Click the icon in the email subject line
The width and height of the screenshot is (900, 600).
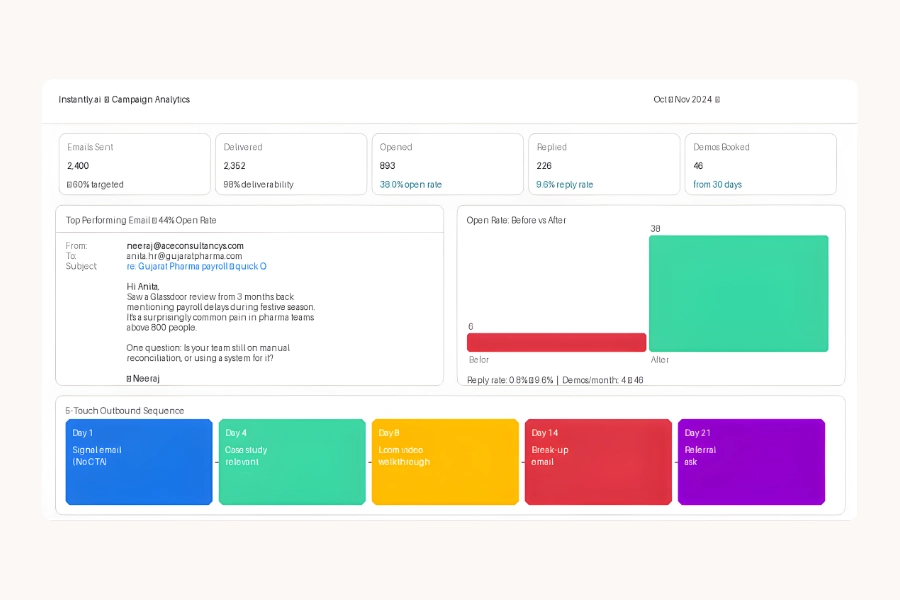click(231, 266)
